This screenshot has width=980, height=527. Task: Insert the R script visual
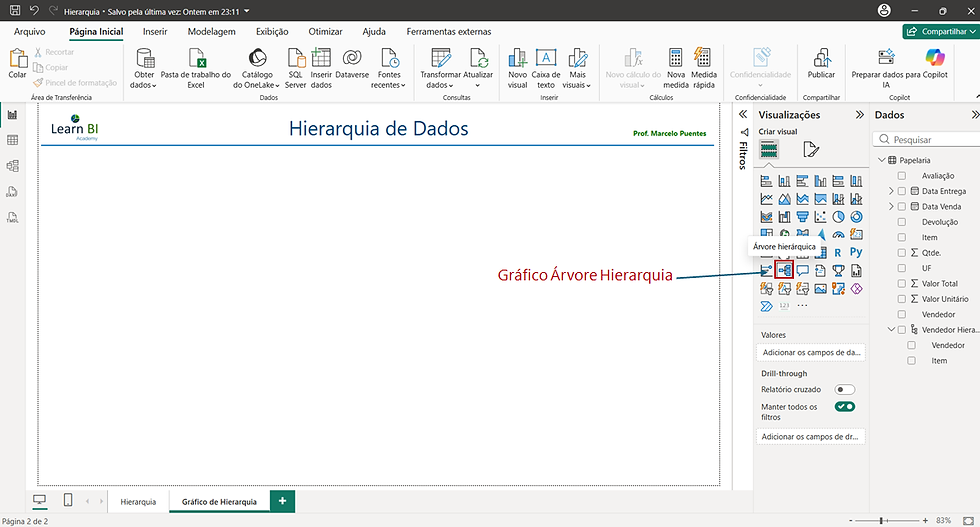click(x=838, y=253)
